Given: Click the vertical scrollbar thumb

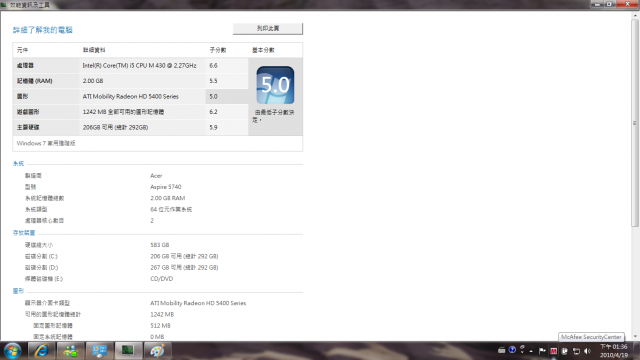Looking at the screenshot, I should (635, 122).
